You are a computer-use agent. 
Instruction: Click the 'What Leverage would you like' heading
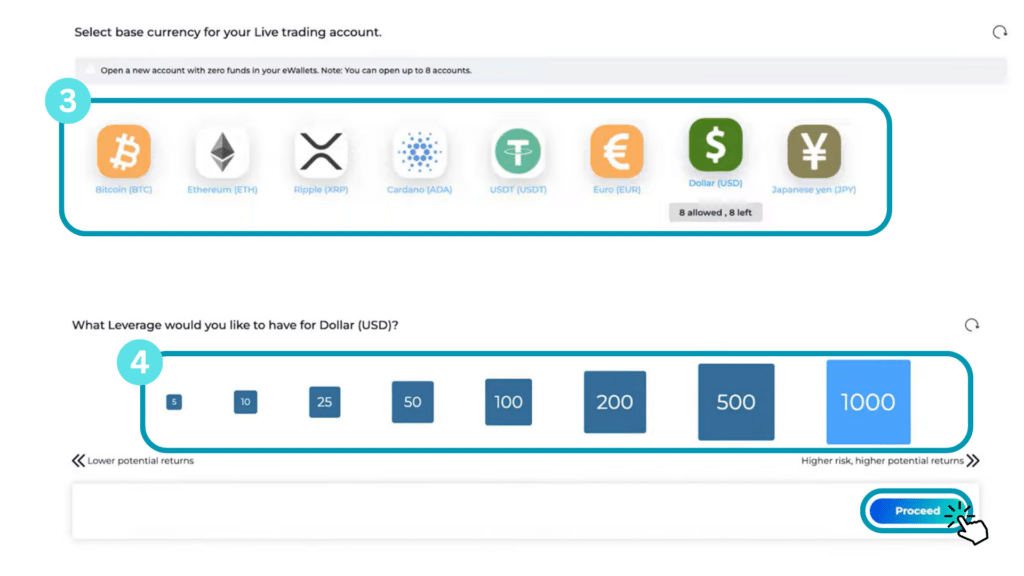(x=235, y=325)
